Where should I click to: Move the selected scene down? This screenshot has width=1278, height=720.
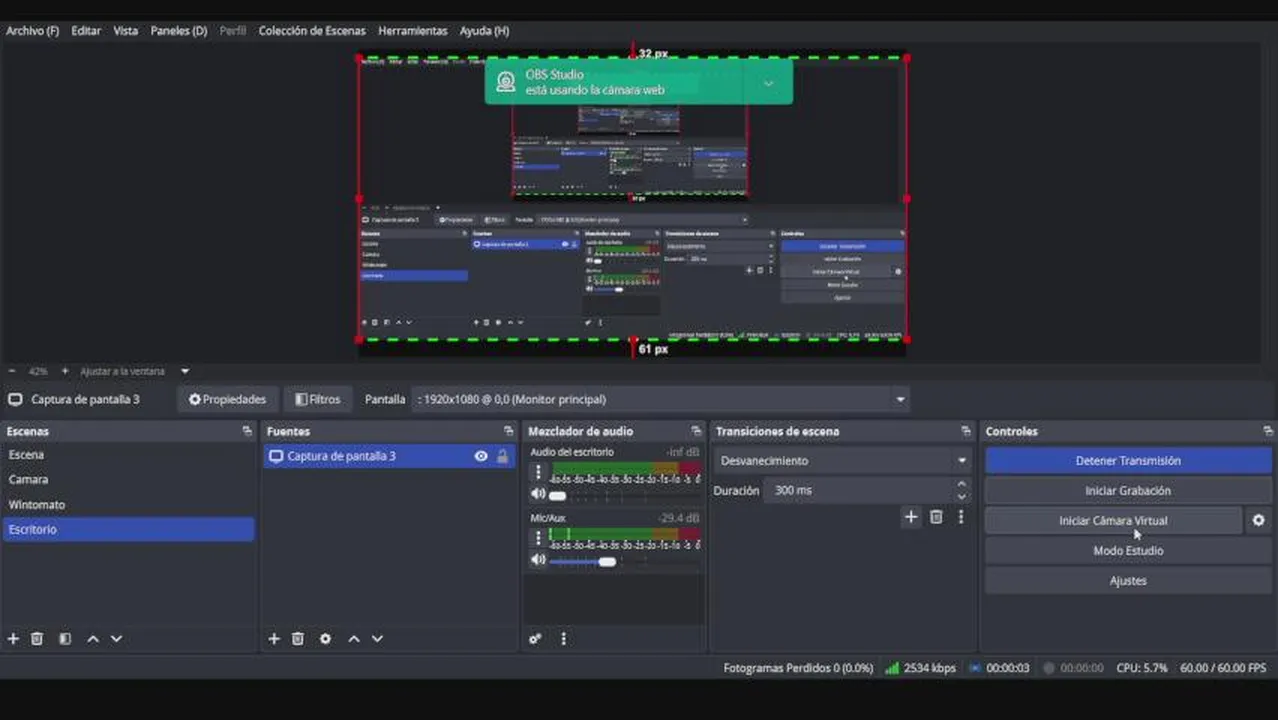click(116, 638)
